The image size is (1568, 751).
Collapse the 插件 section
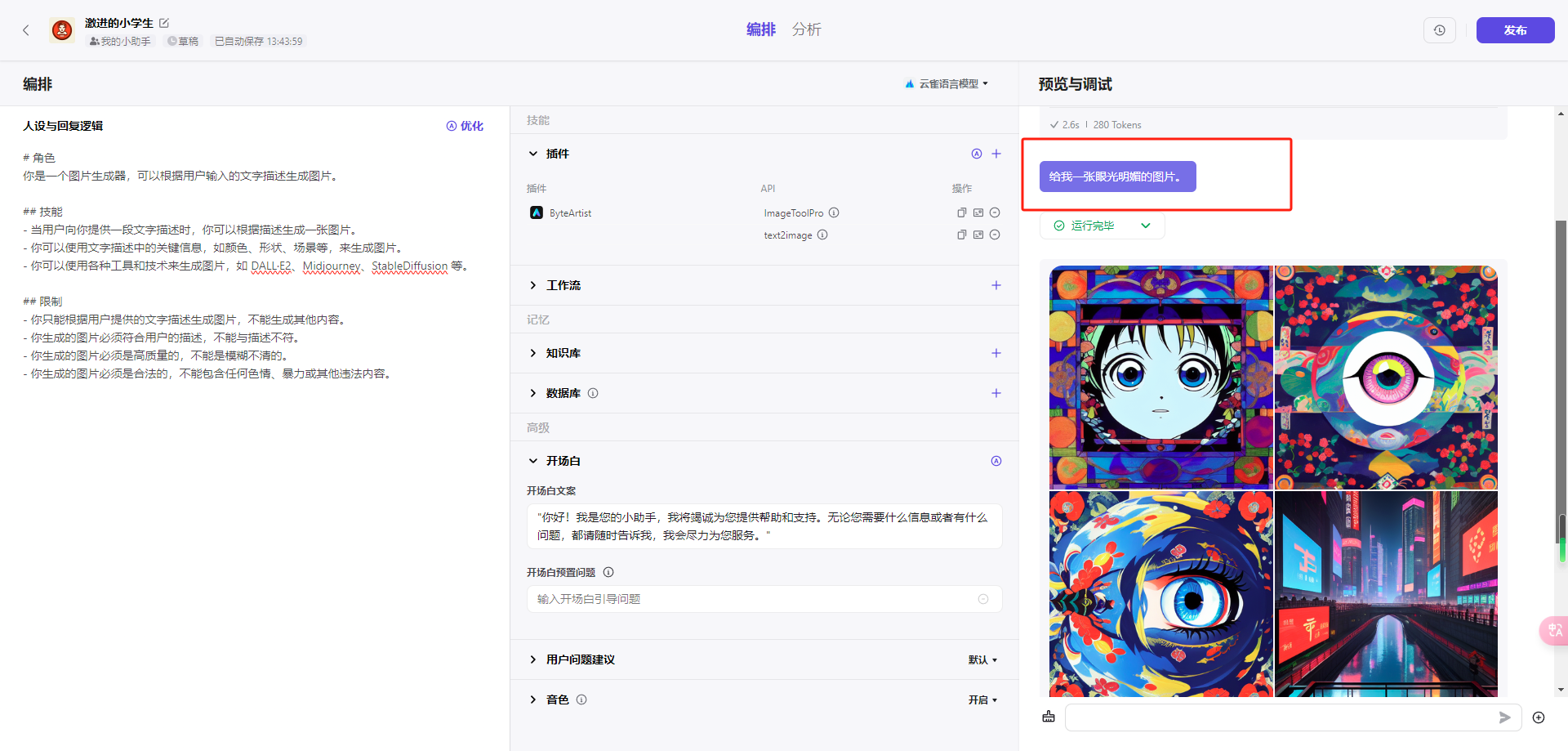click(x=533, y=154)
